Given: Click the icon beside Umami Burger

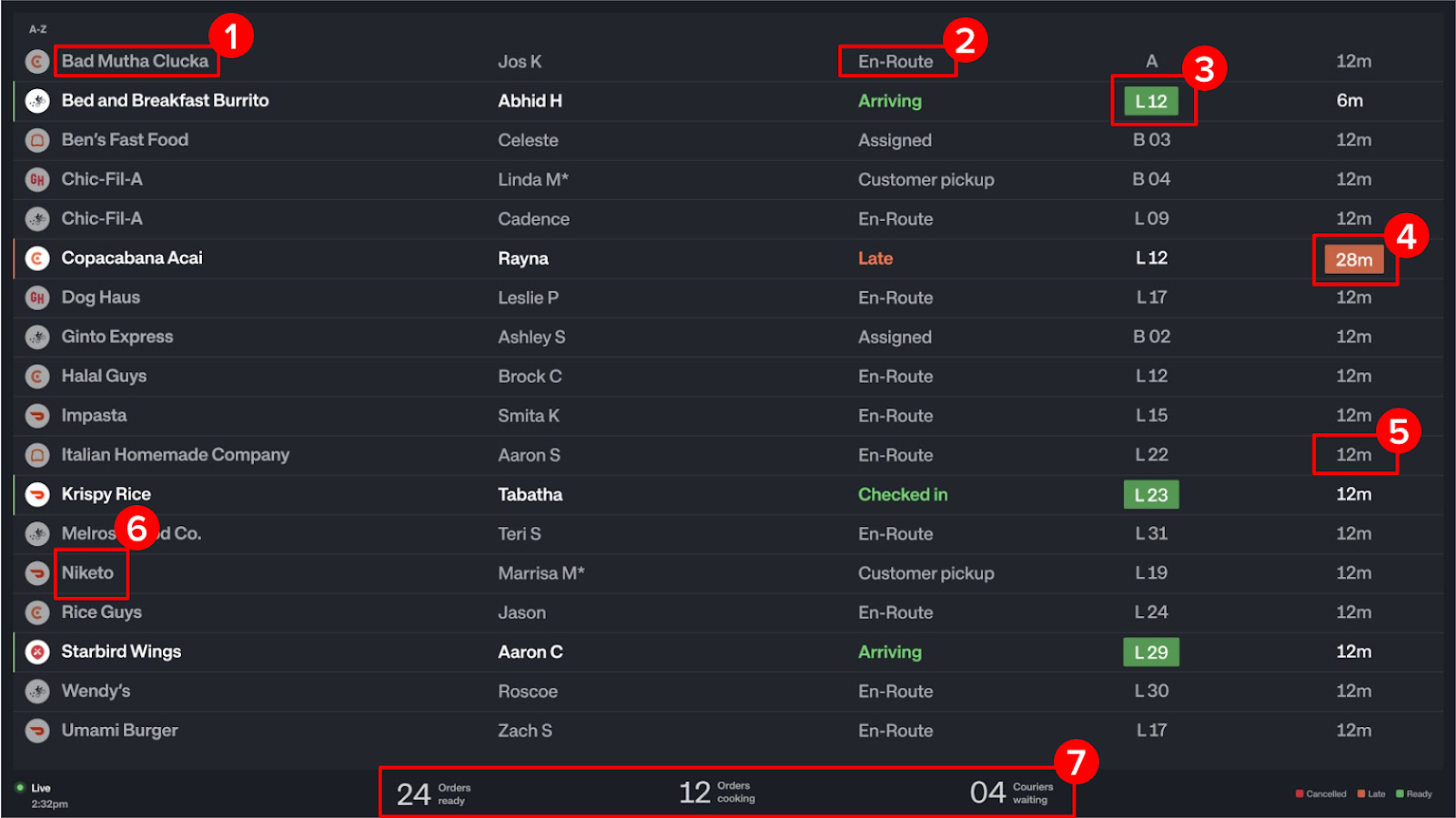Looking at the screenshot, I should coord(37,731).
